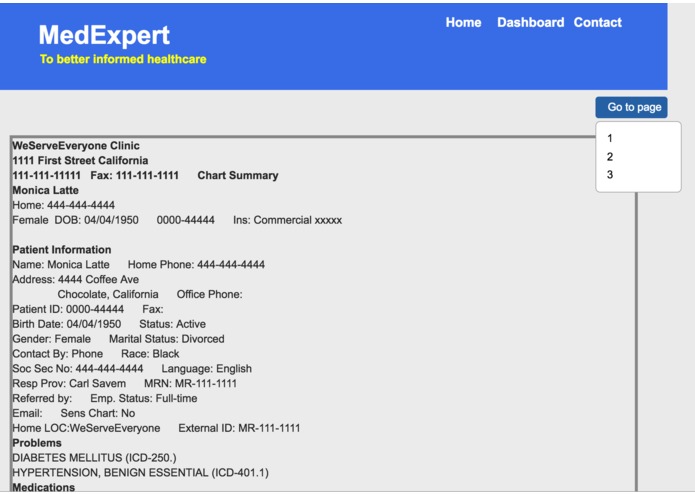Select page 3 from the dropdown list

(x=610, y=175)
